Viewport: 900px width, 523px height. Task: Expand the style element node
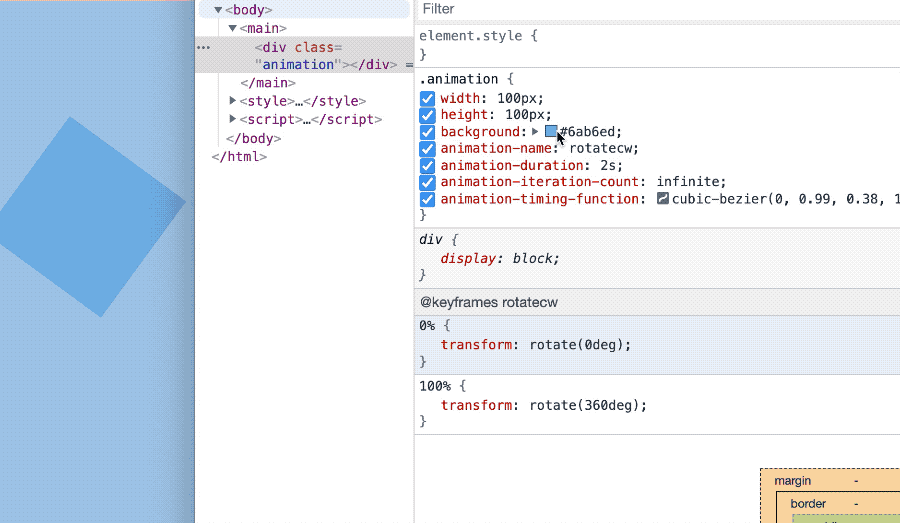coord(232,101)
